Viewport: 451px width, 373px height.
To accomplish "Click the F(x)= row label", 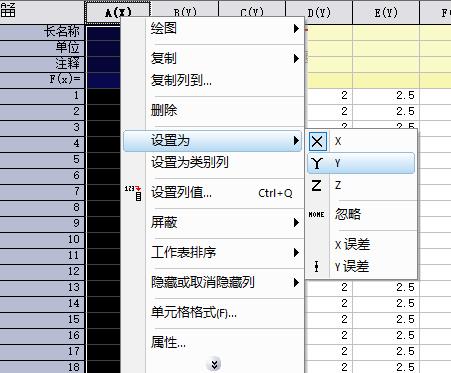I will [42, 80].
